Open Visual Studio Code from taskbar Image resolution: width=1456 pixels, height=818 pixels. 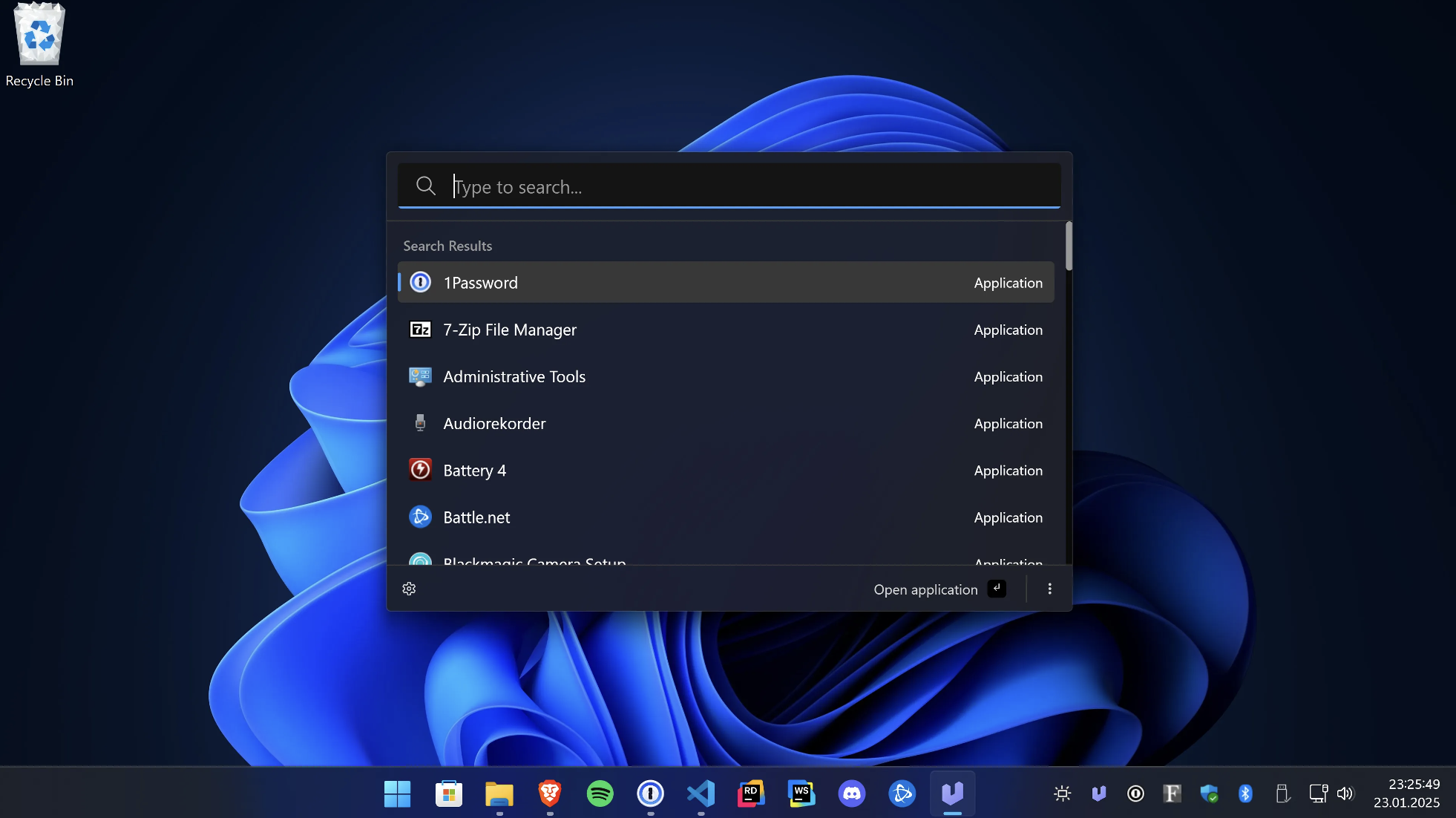701,794
